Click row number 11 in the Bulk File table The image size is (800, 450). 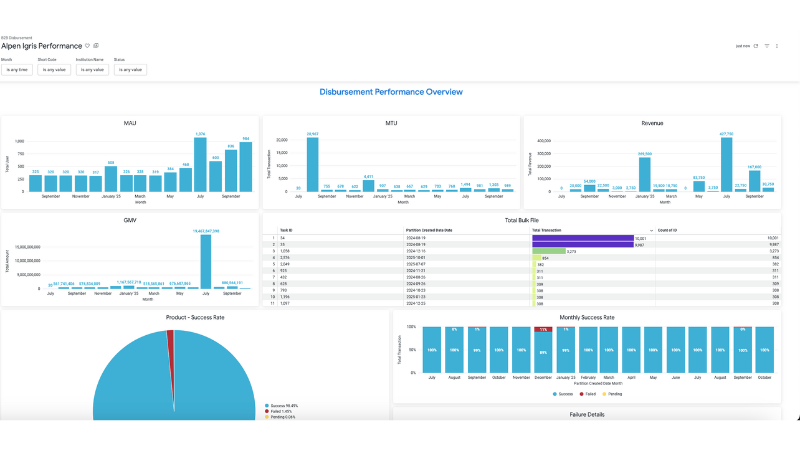click(x=272, y=304)
